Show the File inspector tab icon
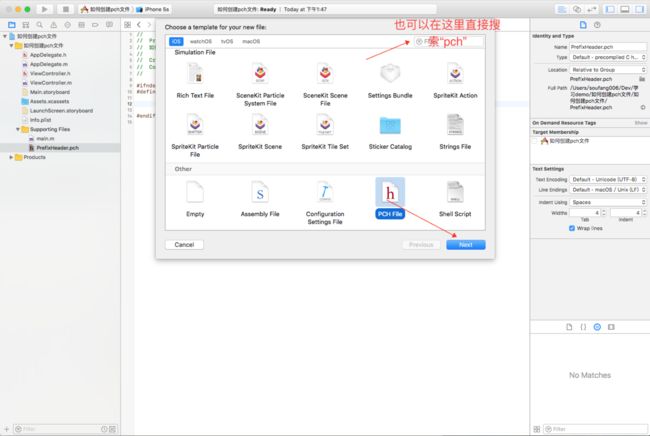Screen dimensions: 650x436 pos(583,25)
